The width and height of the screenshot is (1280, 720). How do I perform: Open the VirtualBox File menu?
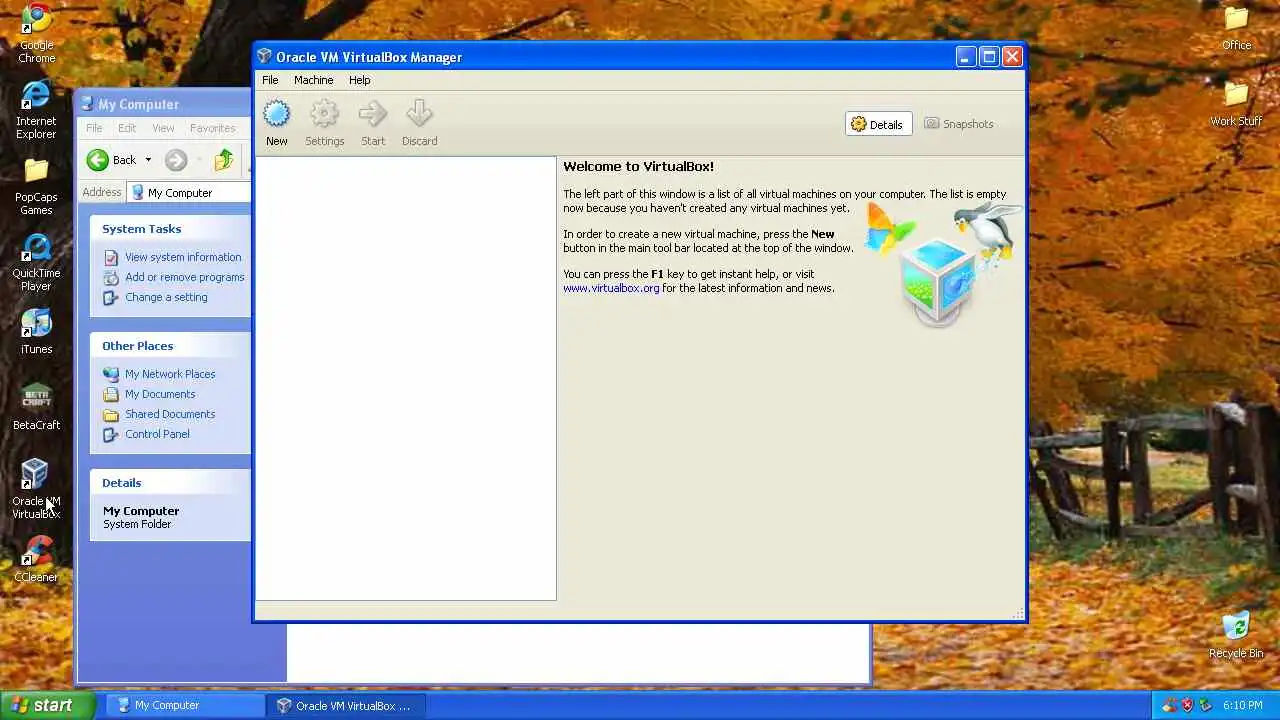tap(270, 80)
